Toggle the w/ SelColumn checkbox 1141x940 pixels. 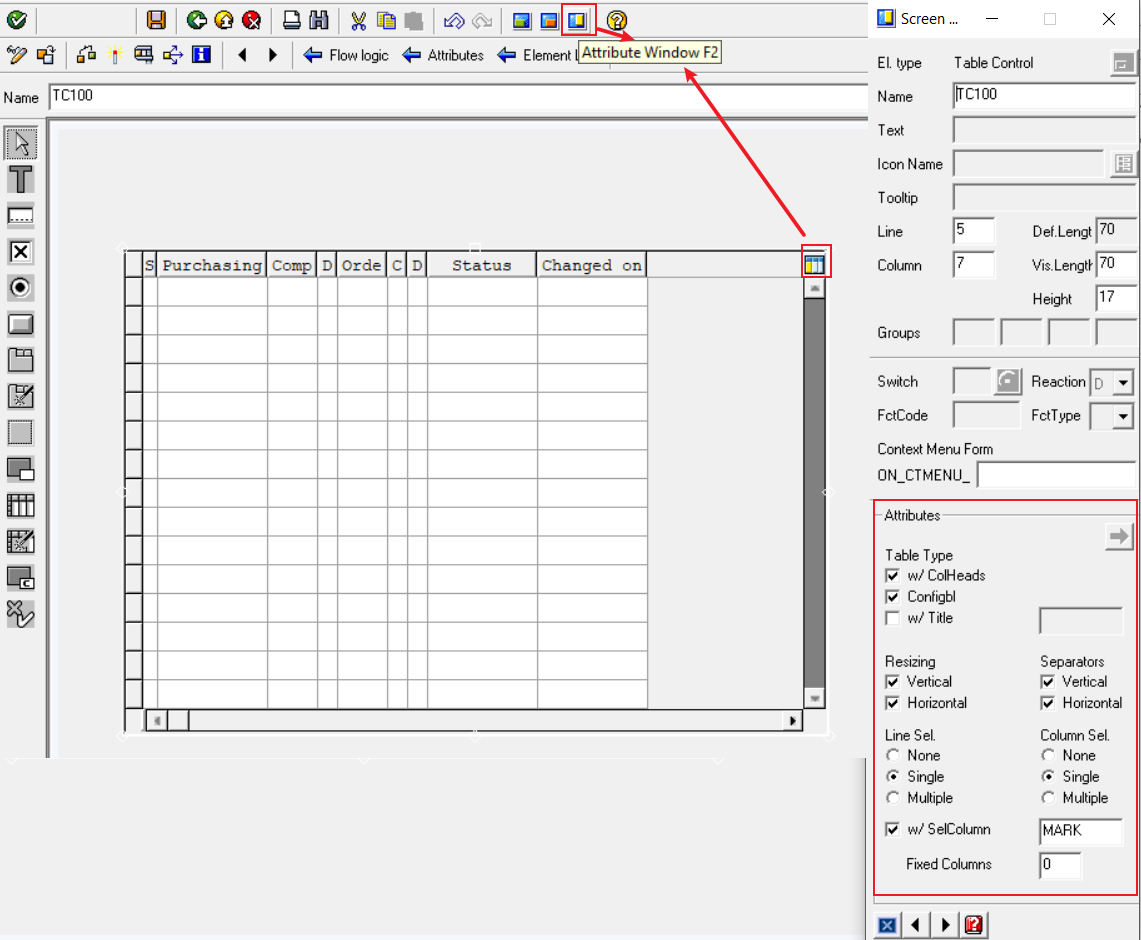pos(893,829)
